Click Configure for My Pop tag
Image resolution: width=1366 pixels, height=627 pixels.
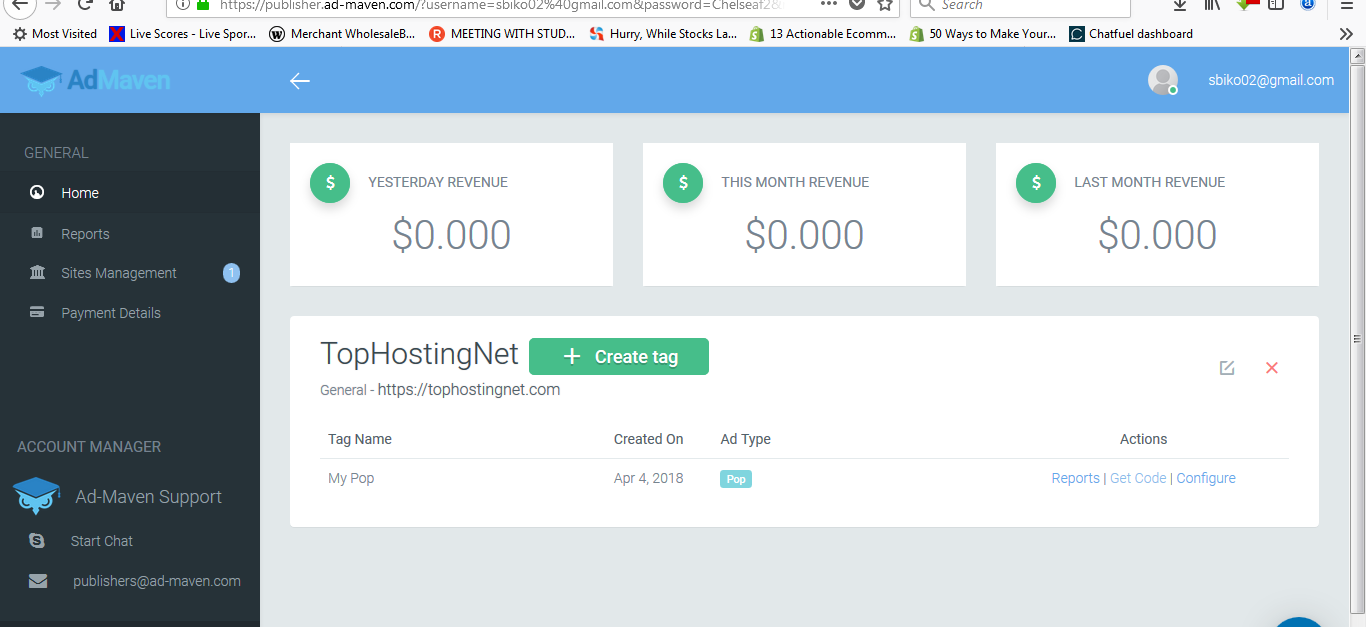[1206, 478]
